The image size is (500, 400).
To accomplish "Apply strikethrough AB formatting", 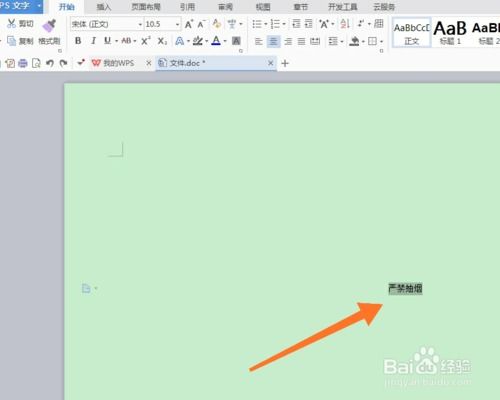I will click(x=126, y=41).
